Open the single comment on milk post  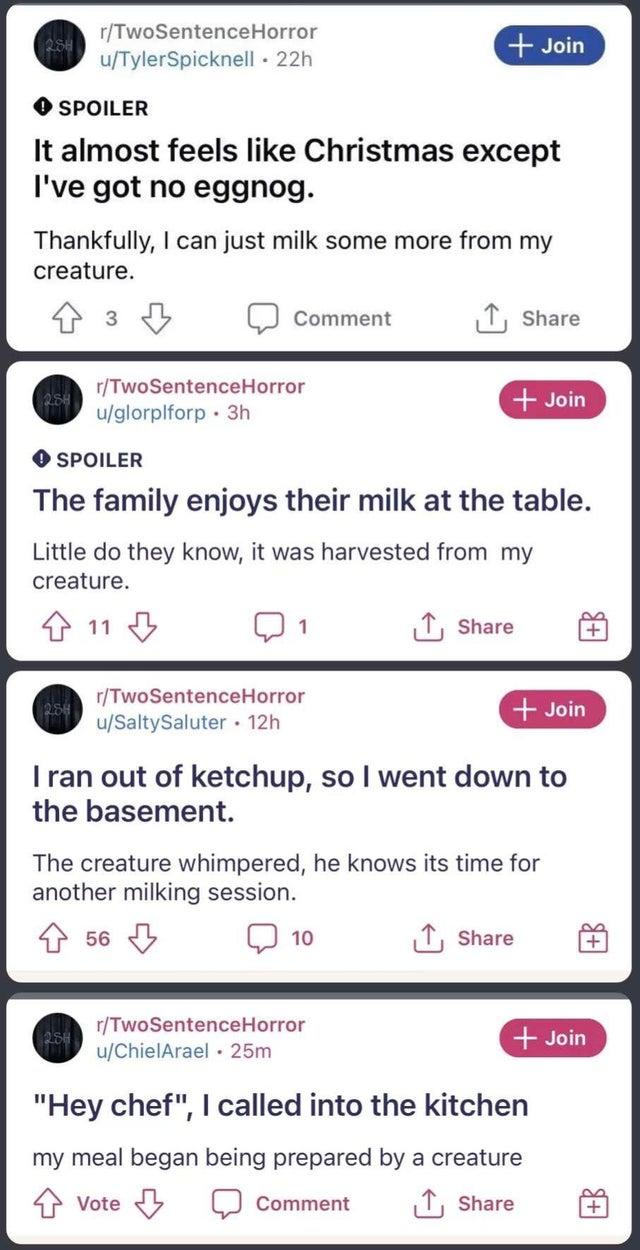283,627
